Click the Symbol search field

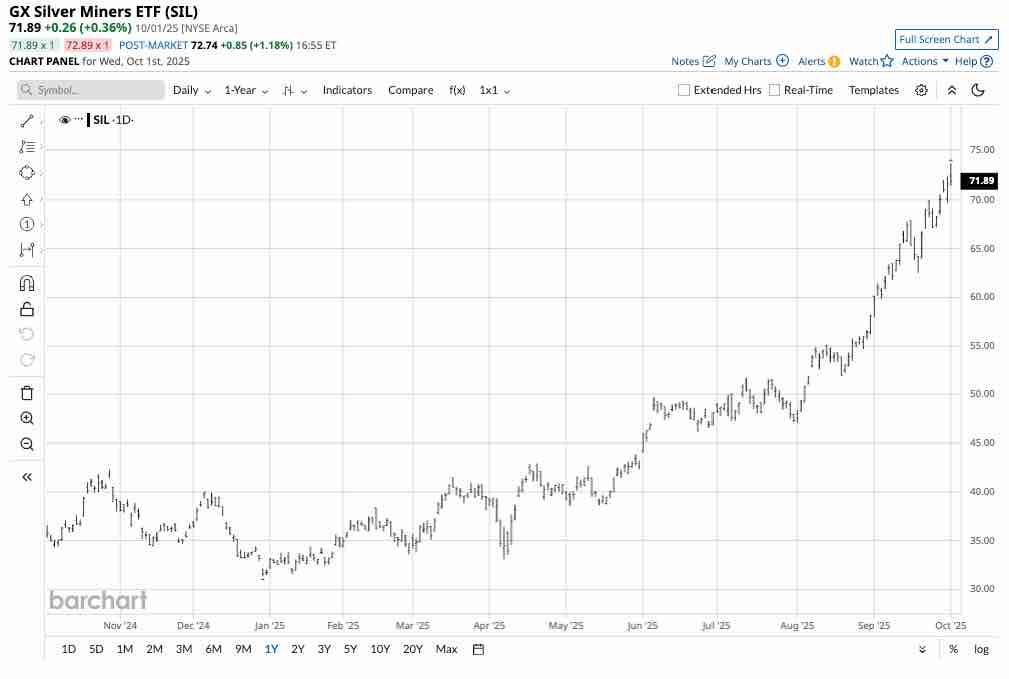91,90
